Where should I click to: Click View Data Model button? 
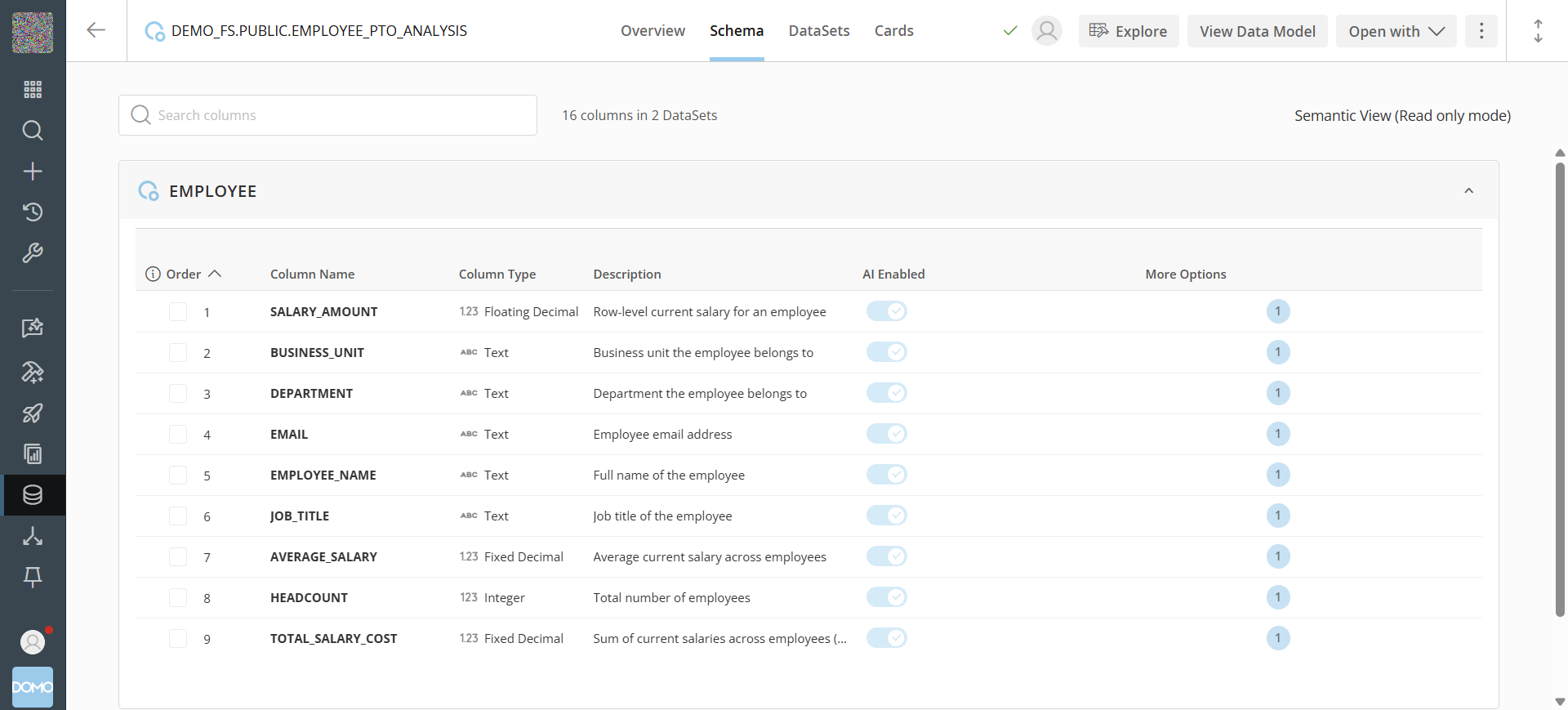click(1257, 31)
